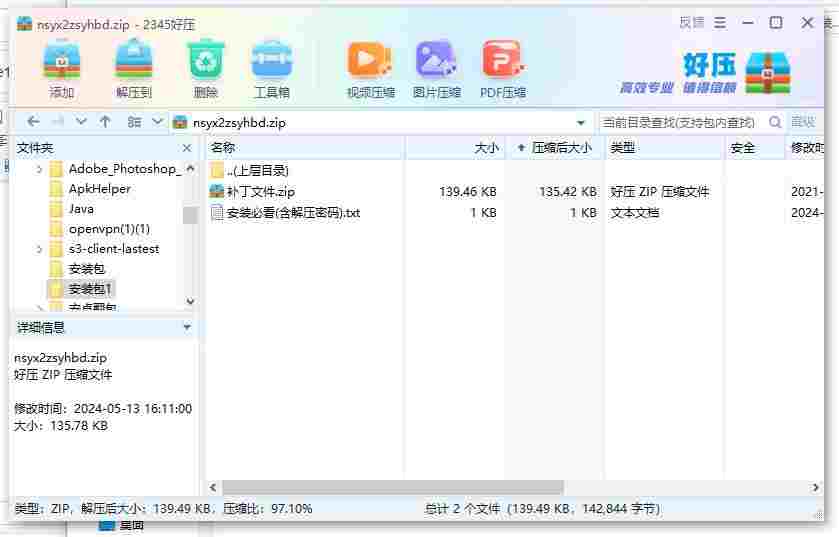Click the 删除 (Delete) trash icon
The width and height of the screenshot is (839, 537).
click(x=205, y=70)
